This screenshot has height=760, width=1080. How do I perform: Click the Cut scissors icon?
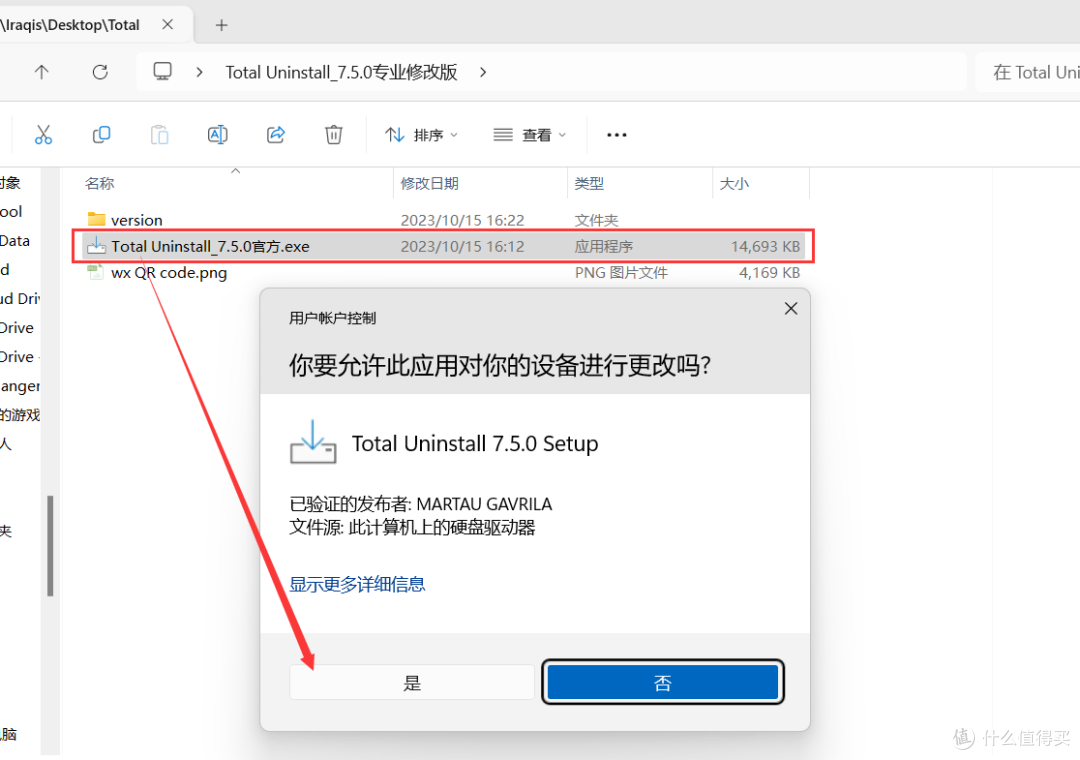(43, 134)
